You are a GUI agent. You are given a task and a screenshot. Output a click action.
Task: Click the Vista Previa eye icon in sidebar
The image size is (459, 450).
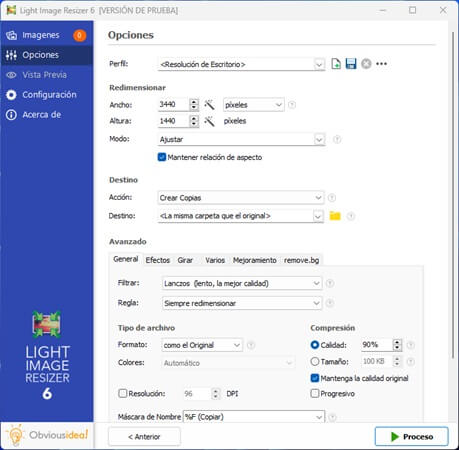11,75
